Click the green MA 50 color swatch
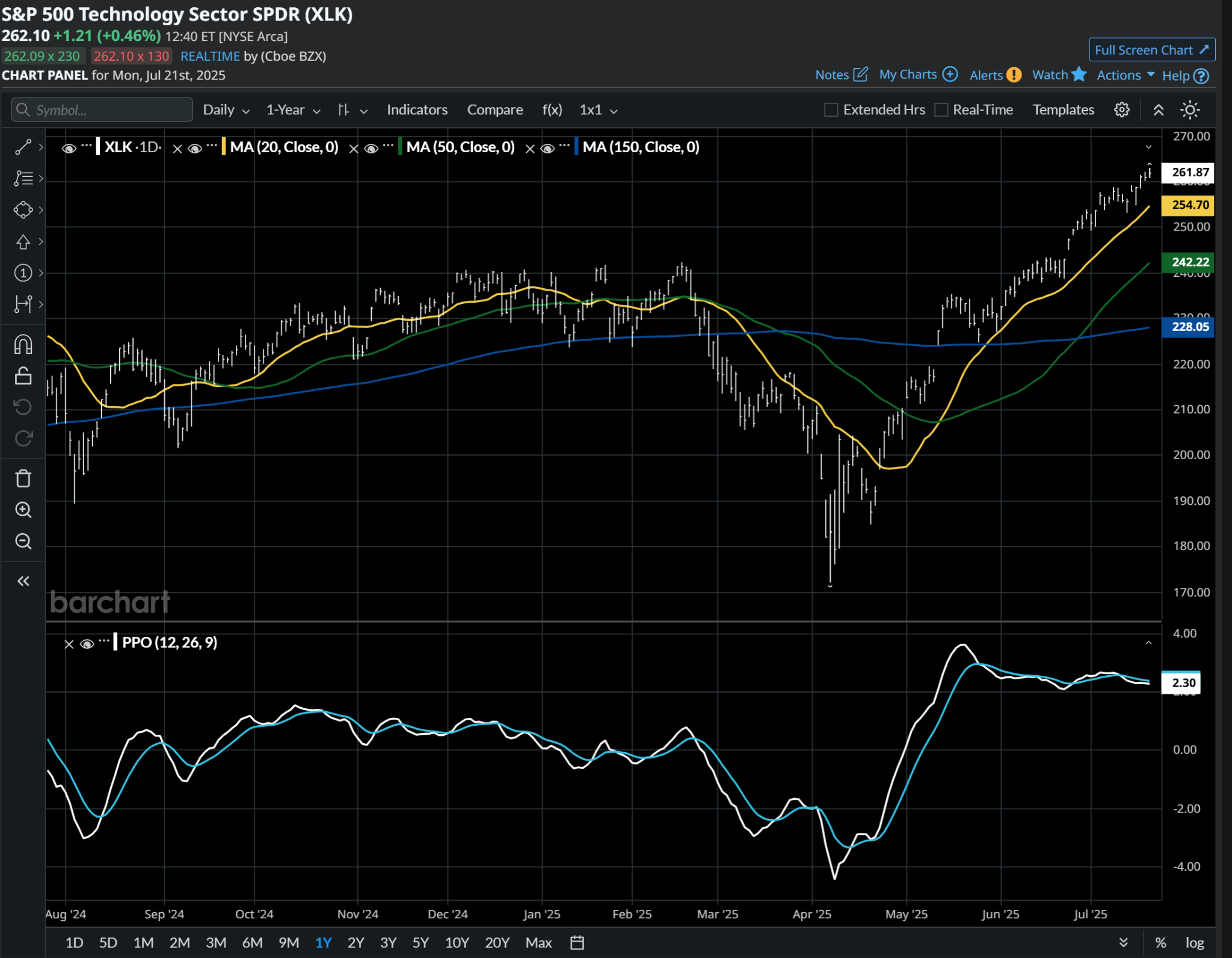1232x958 pixels. (x=400, y=147)
